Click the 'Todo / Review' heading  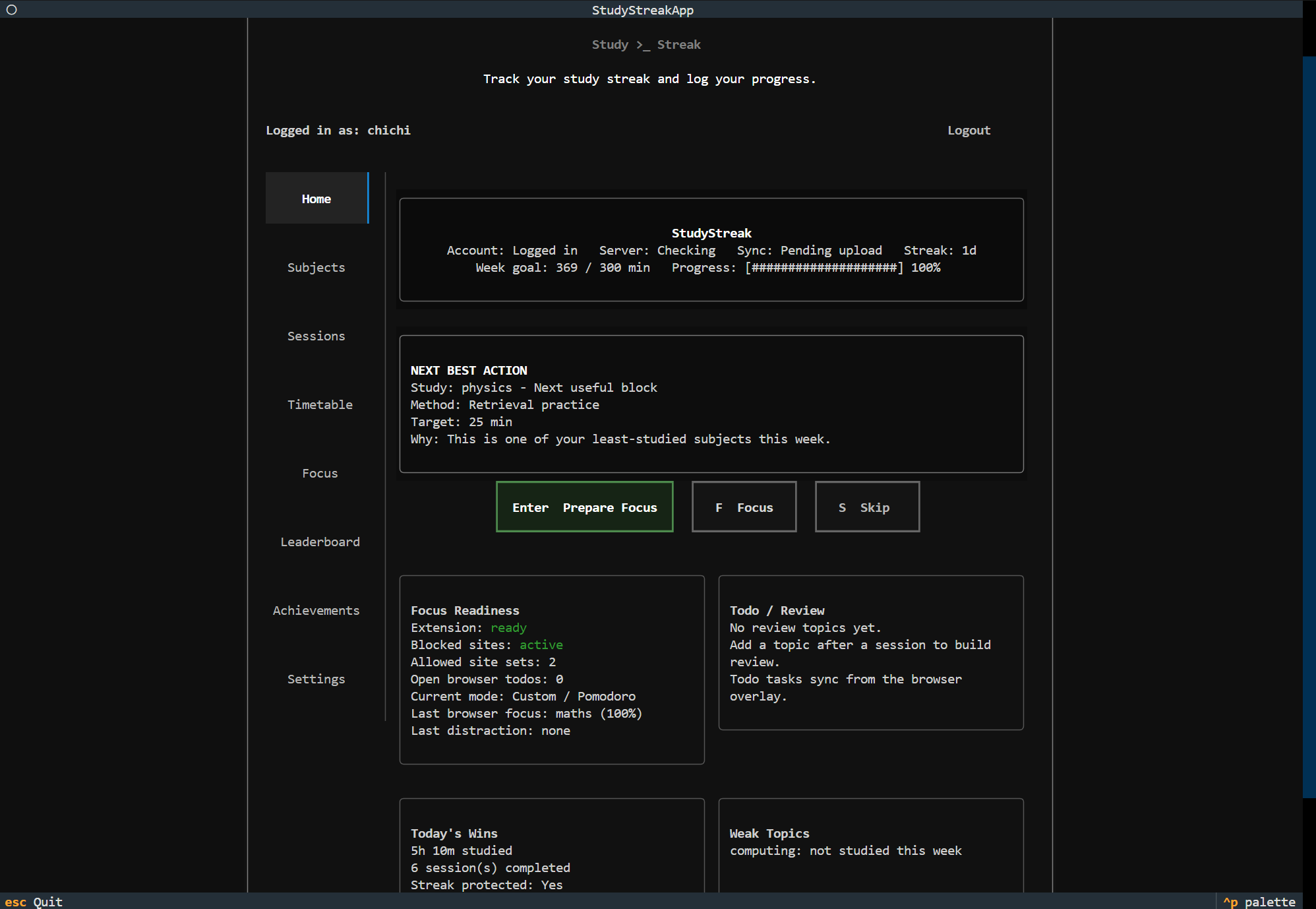pos(777,610)
